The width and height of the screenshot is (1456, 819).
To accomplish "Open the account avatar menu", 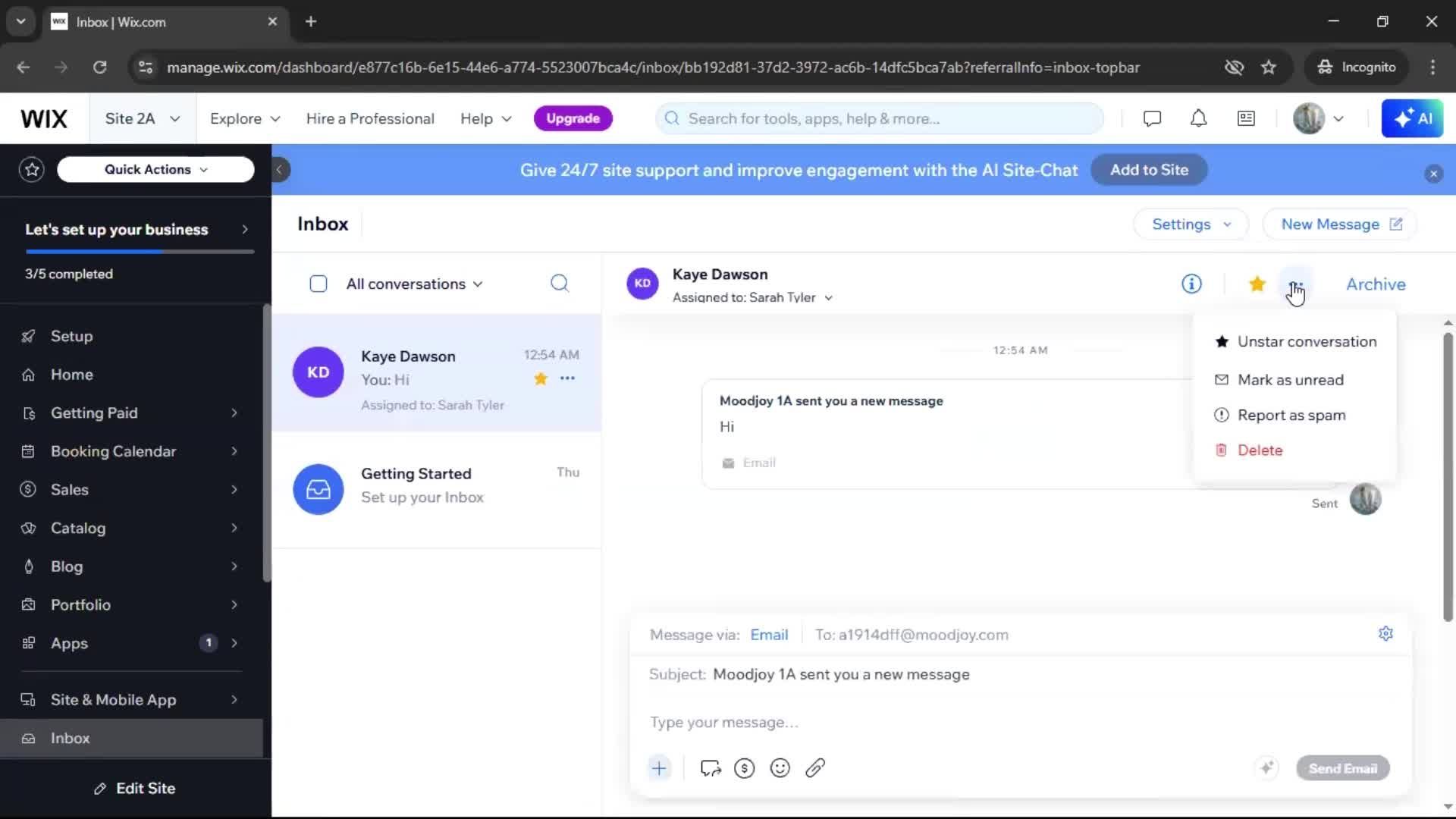I will pos(1319,119).
